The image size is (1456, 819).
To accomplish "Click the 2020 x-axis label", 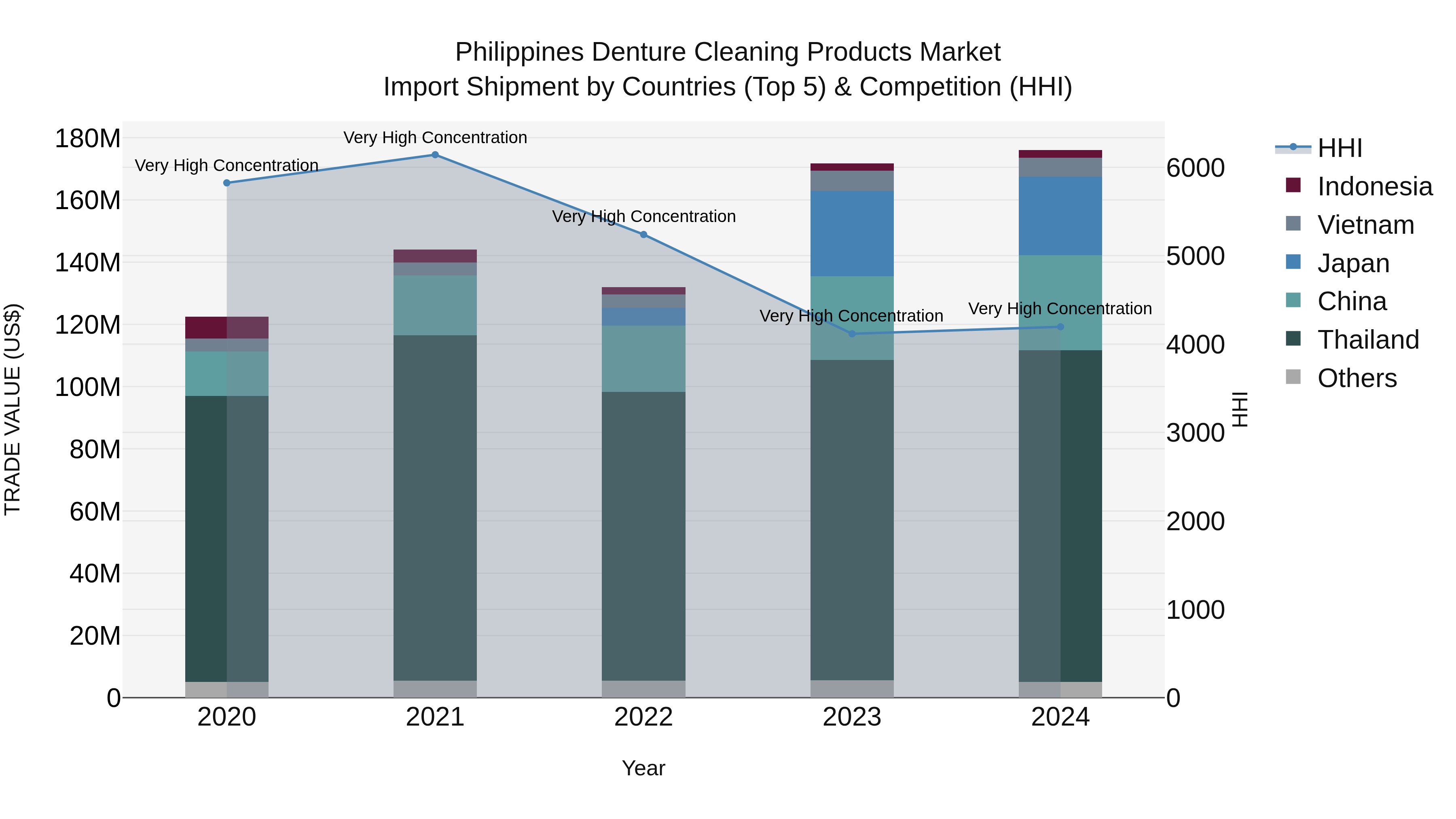I will coord(226,717).
